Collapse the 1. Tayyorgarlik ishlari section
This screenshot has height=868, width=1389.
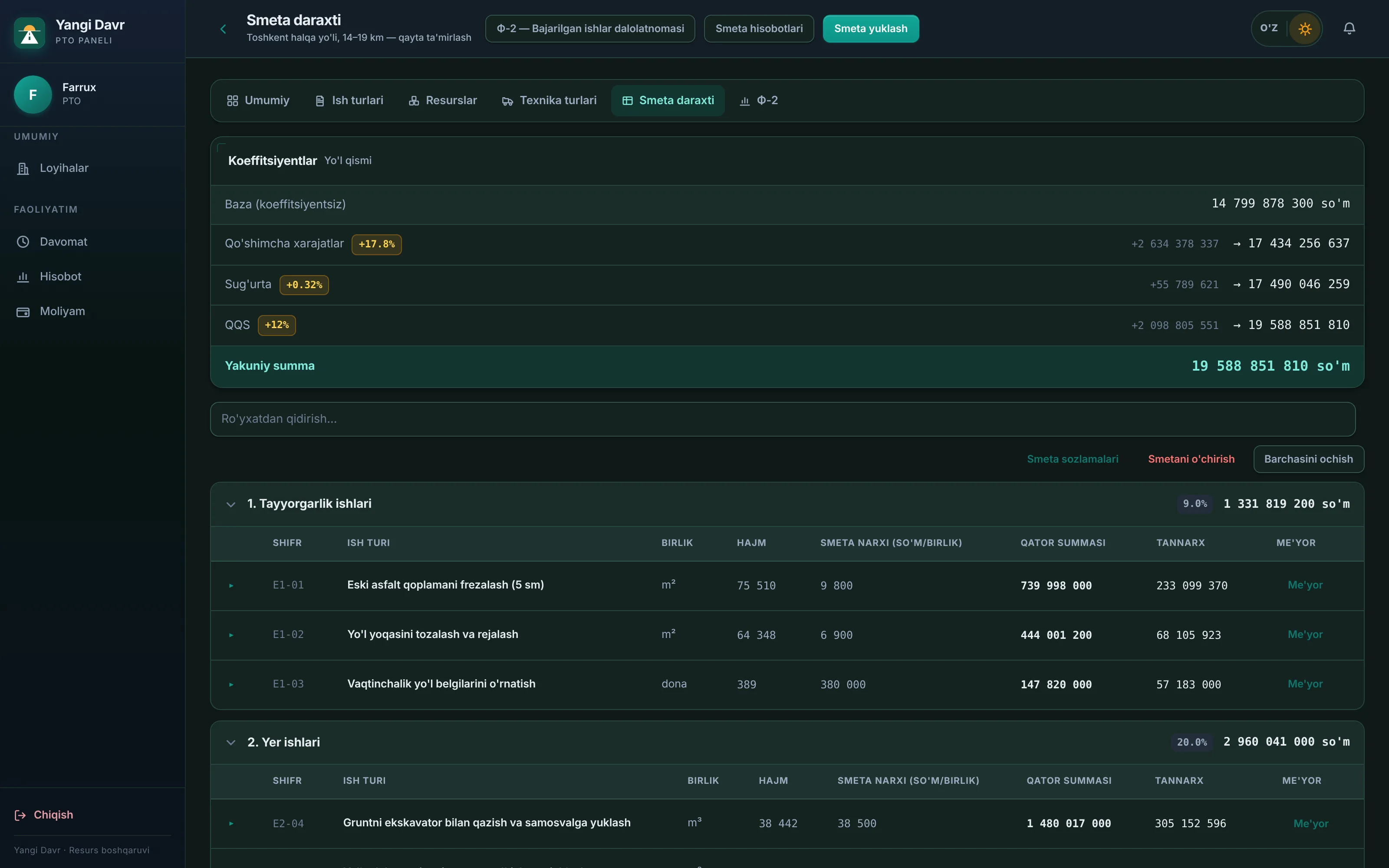231,505
